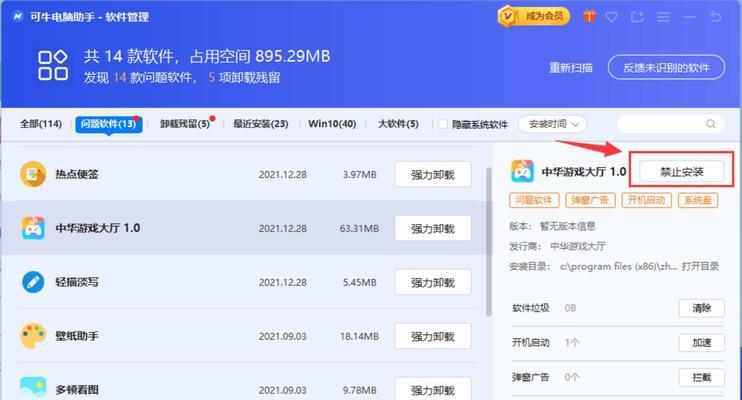The width and height of the screenshot is (742, 400).
Task: Click the 弹窗广告 orange tag
Action: [x=590, y=200]
